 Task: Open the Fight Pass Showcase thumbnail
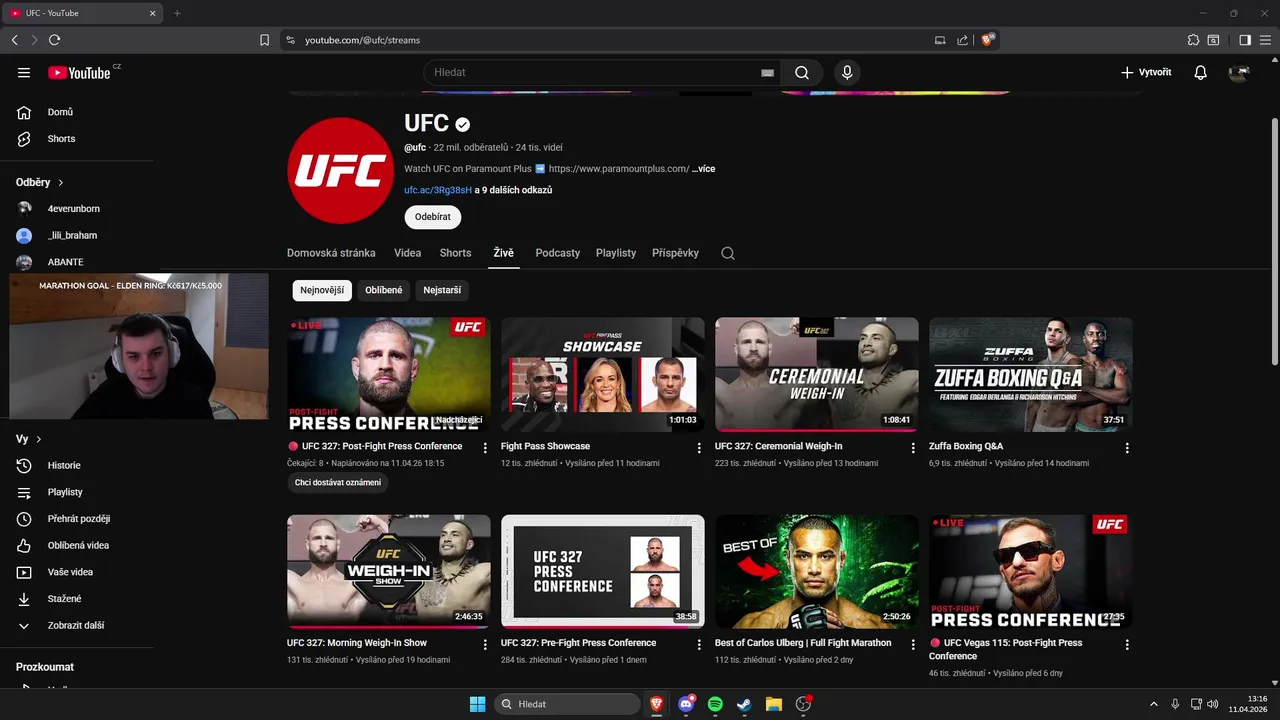pyautogui.click(x=603, y=374)
